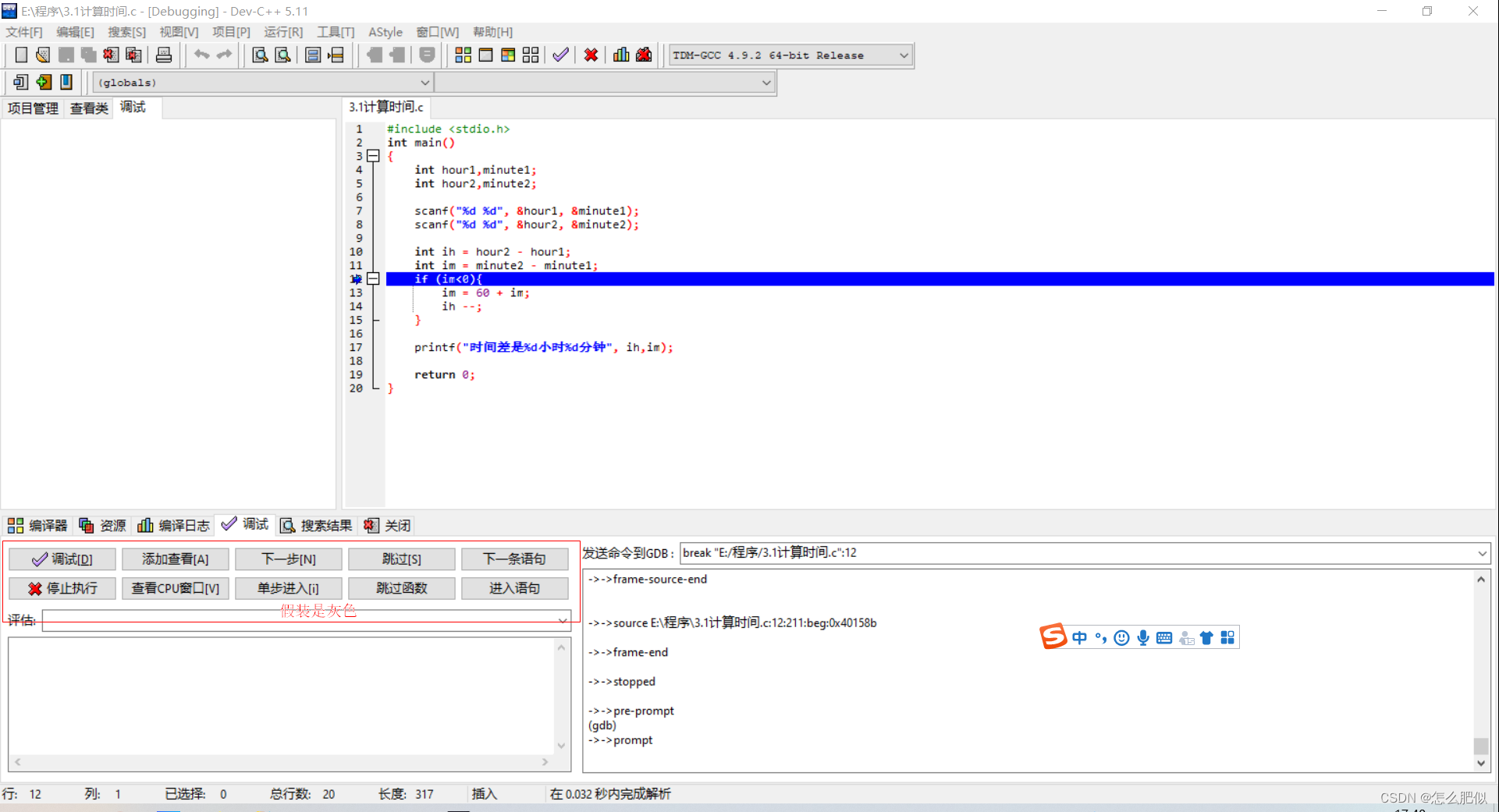Click the 进入语句 button

[x=515, y=588]
